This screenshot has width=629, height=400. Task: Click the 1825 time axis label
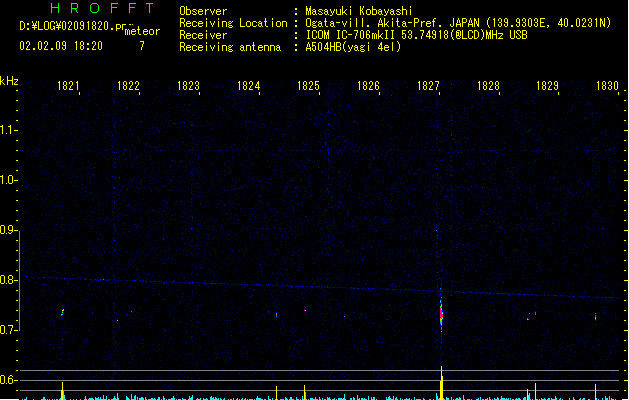[308, 86]
